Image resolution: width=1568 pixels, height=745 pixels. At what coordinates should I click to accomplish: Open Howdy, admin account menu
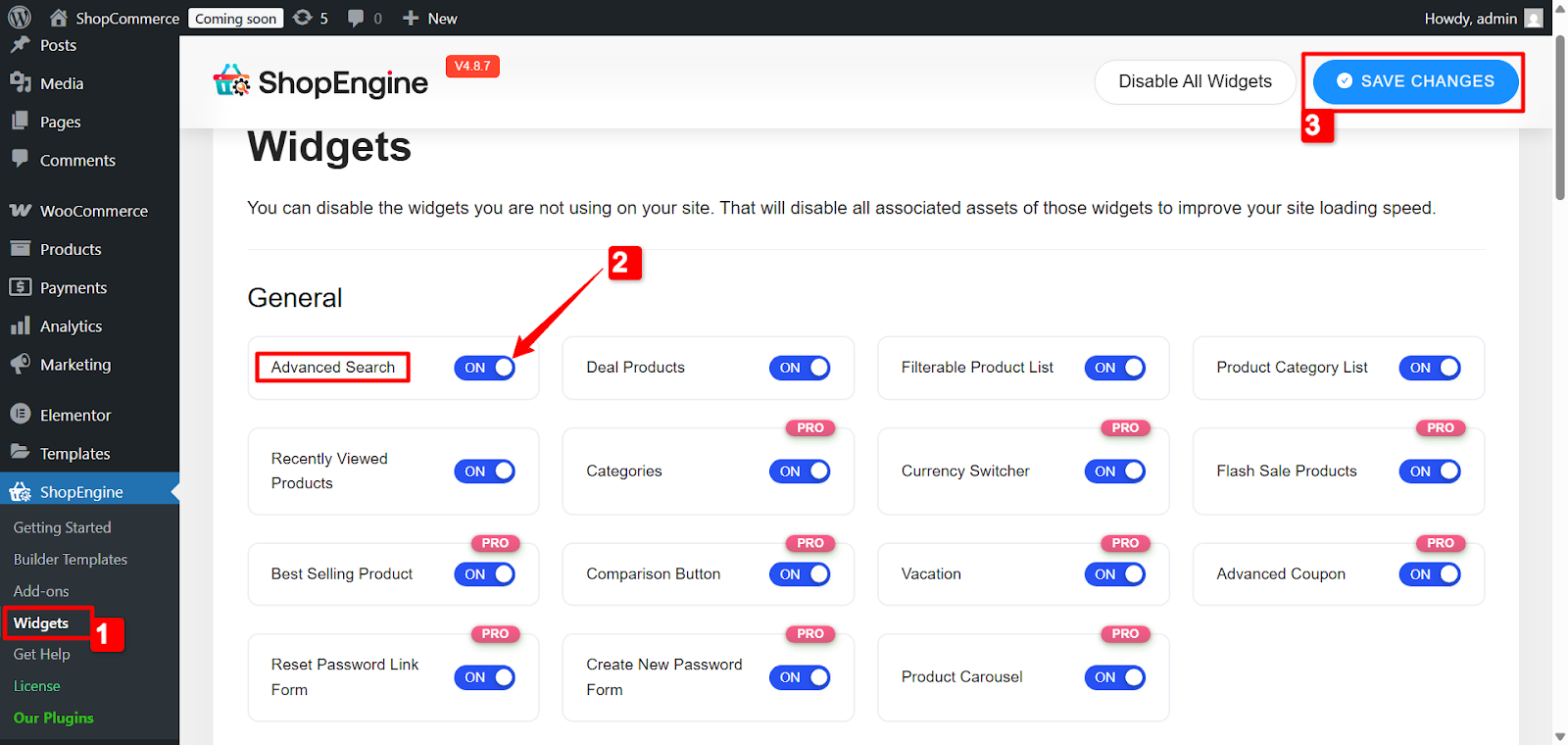click(1470, 19)
